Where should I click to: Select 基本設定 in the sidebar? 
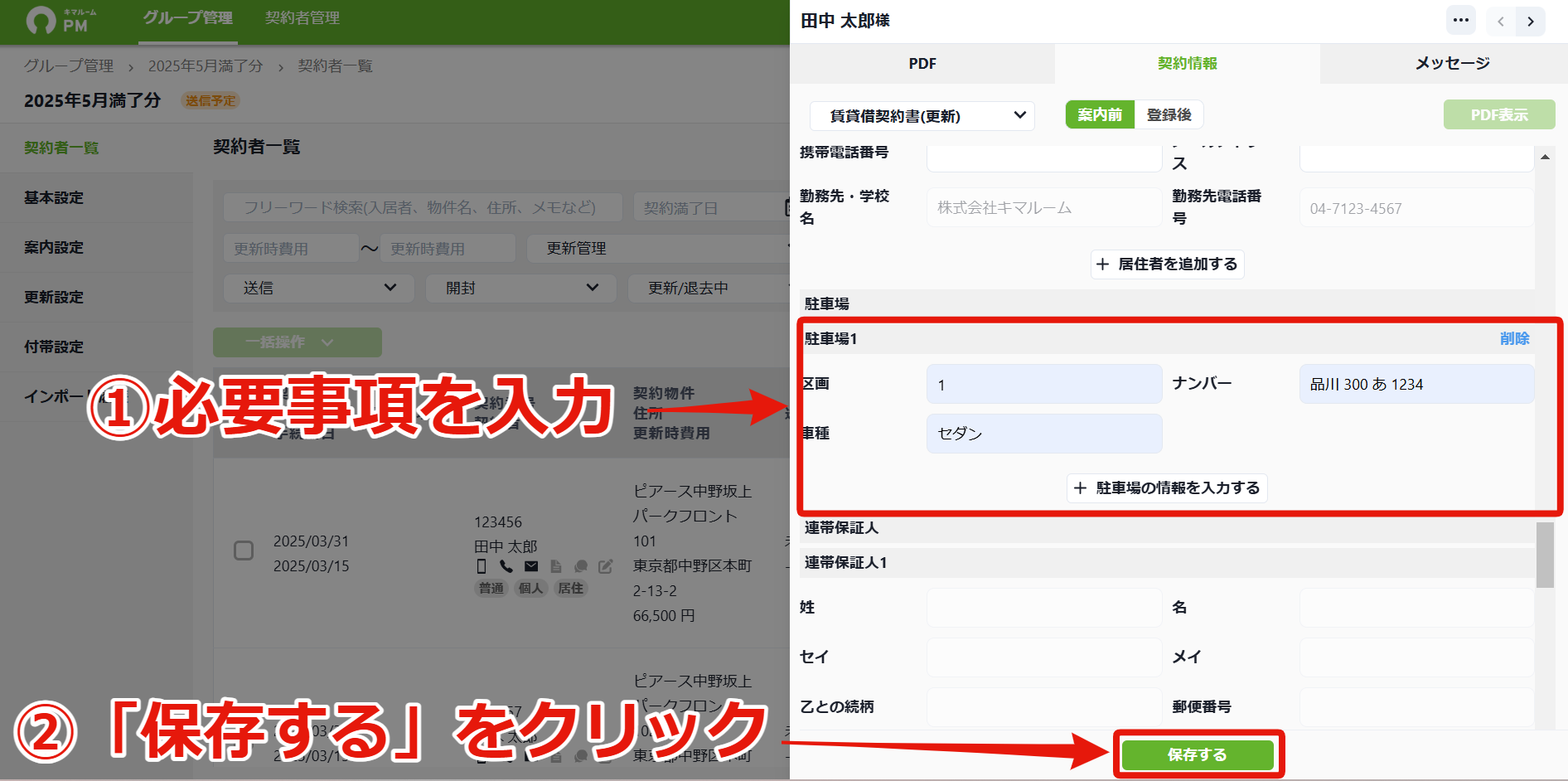[96, 197]
